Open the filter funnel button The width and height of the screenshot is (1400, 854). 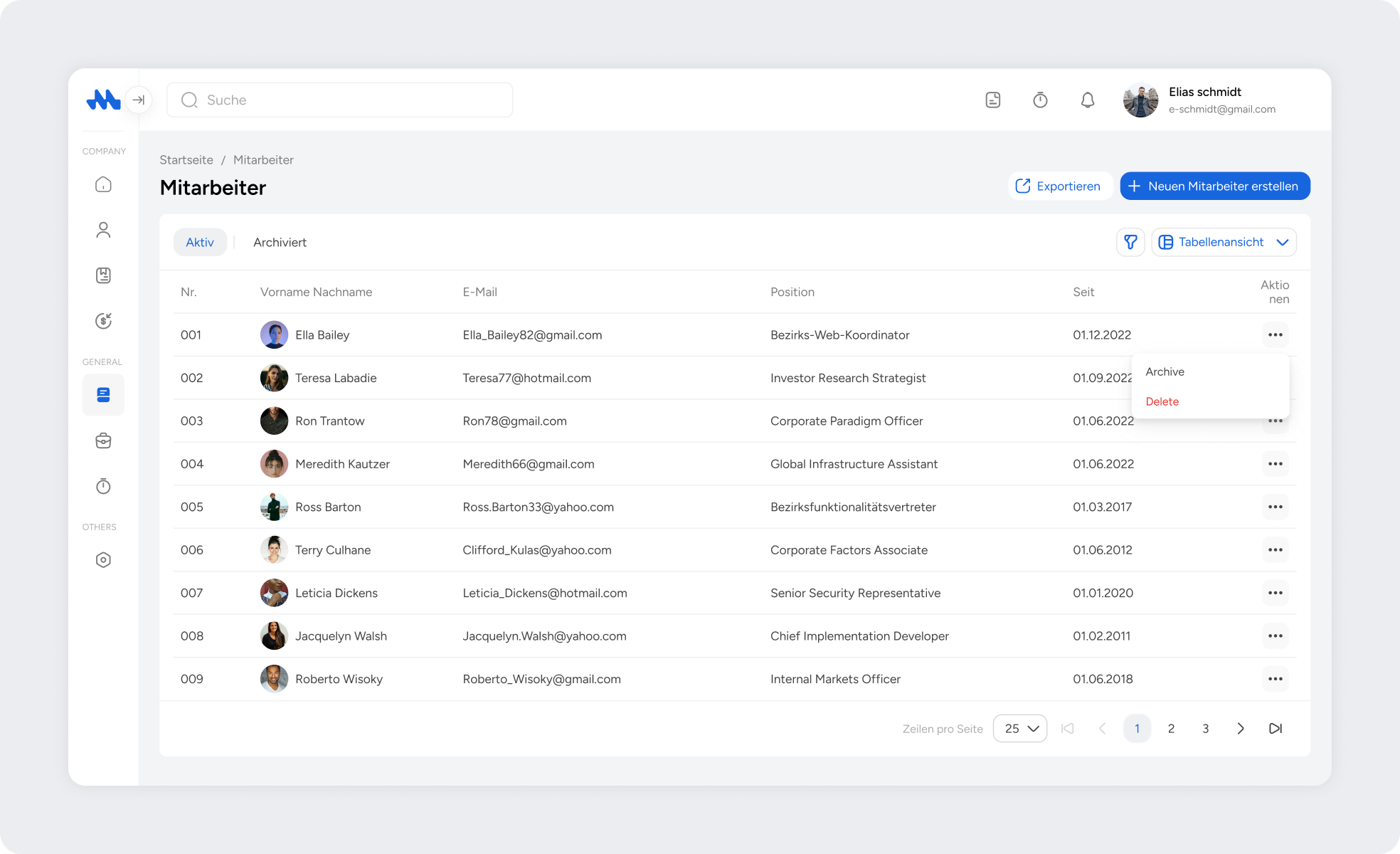coord(1130,243)
